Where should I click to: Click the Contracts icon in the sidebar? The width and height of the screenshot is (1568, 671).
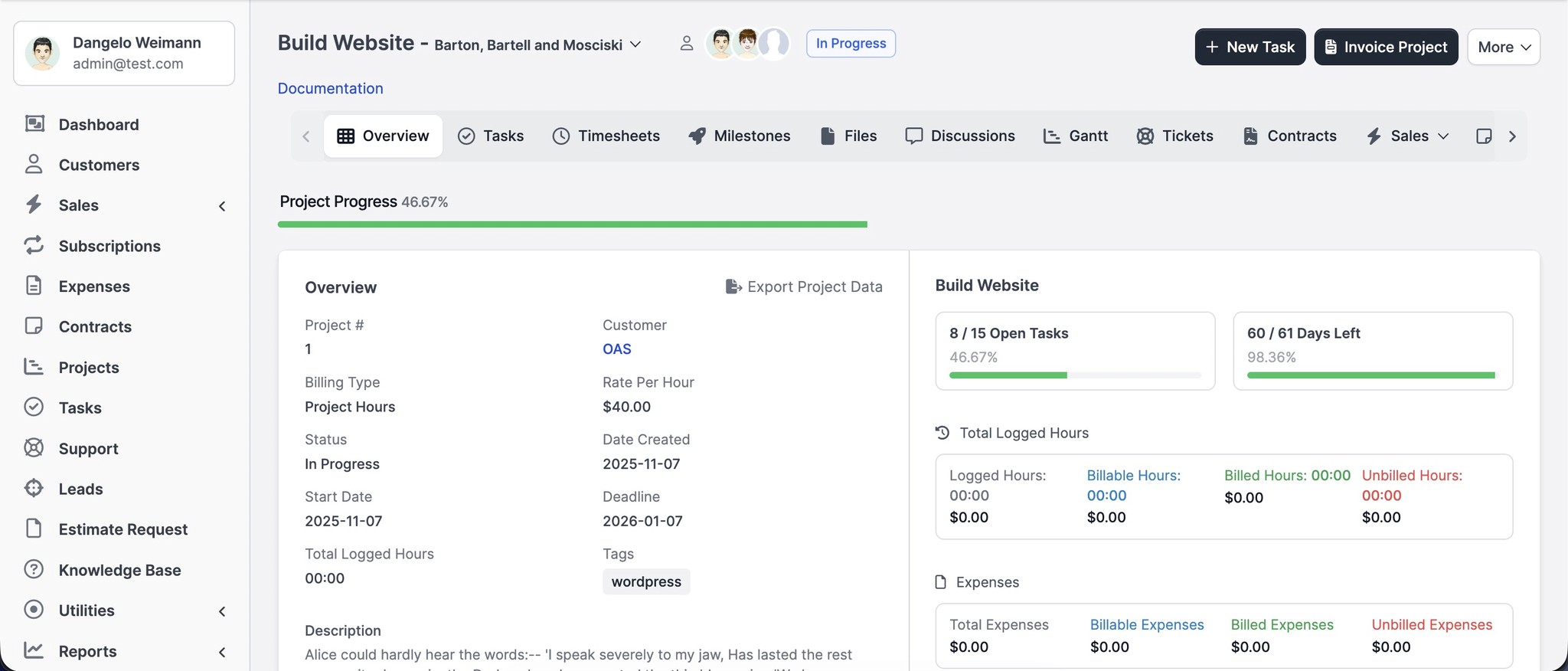click(34, 326)
